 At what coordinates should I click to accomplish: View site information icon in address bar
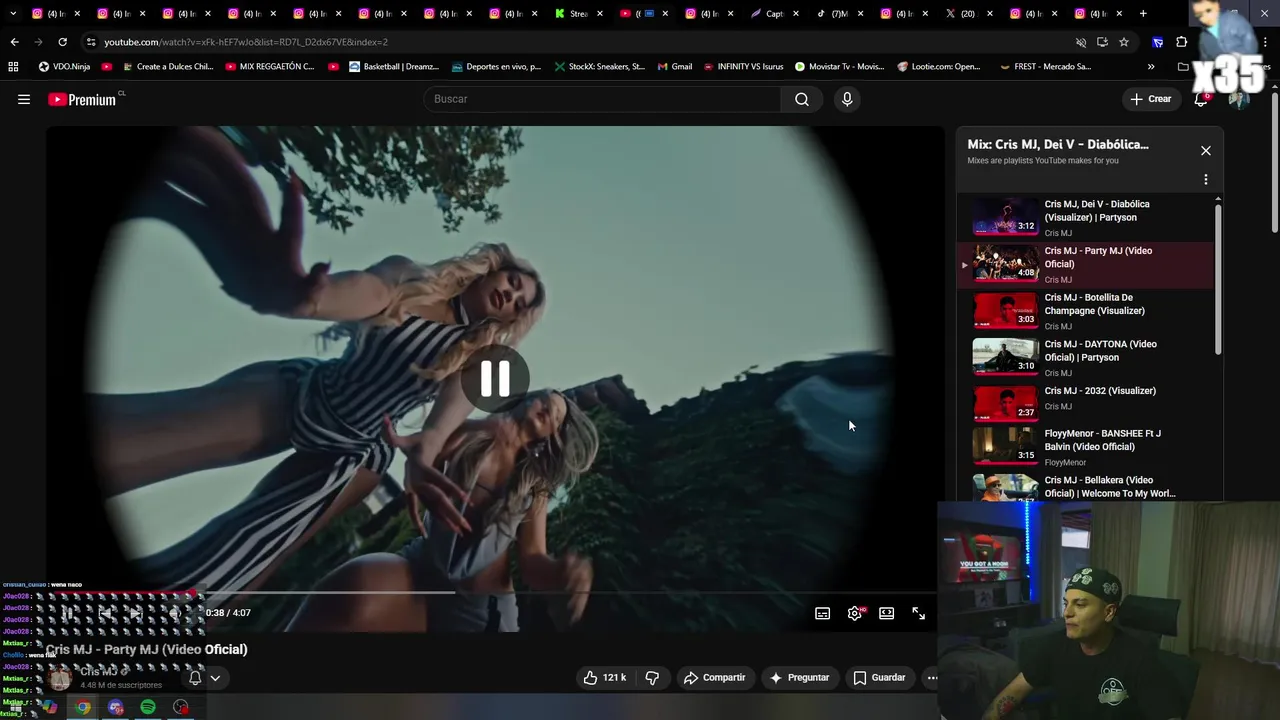coord(91,42)
